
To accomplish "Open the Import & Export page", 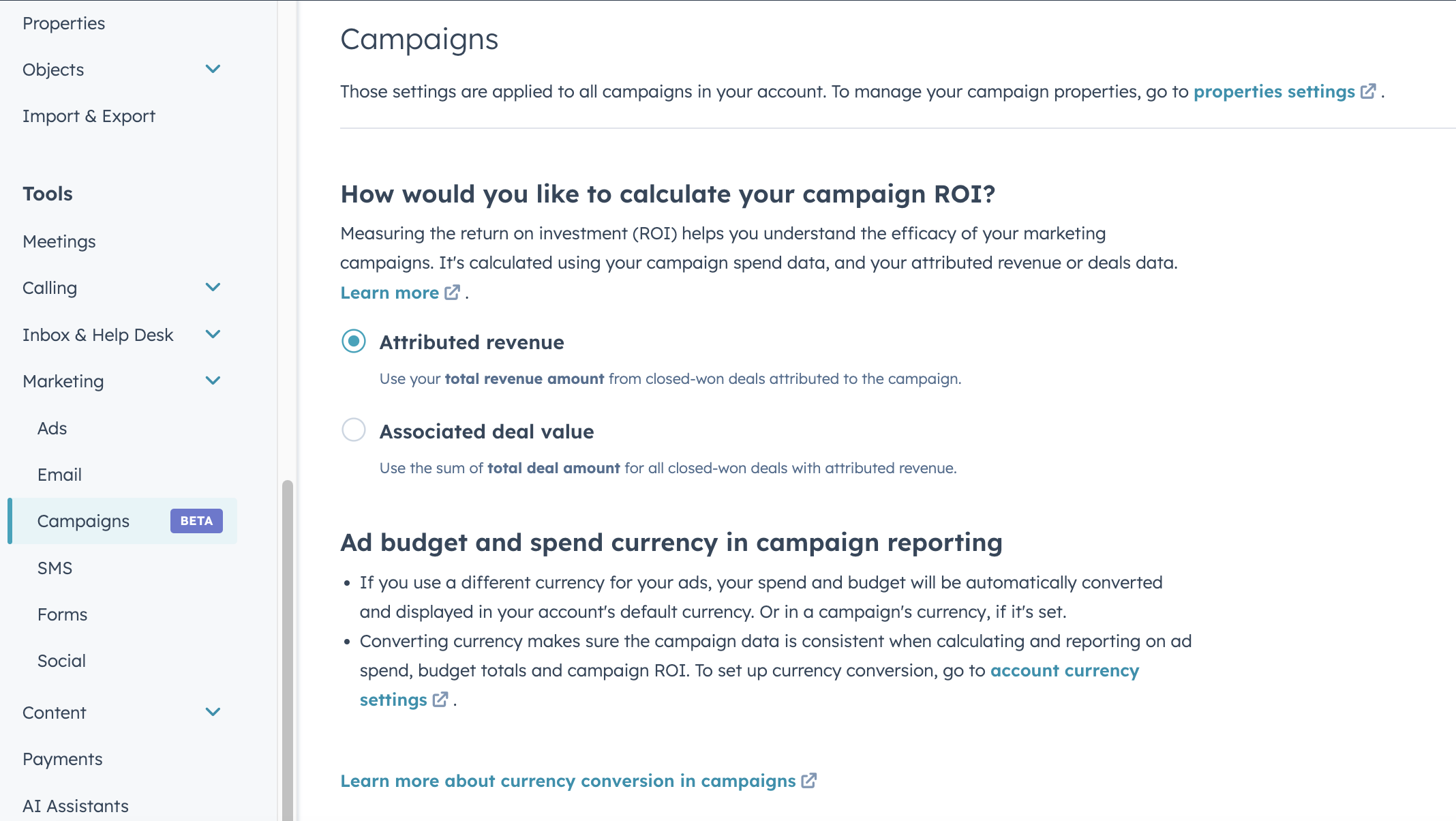I will pos(89,116).
